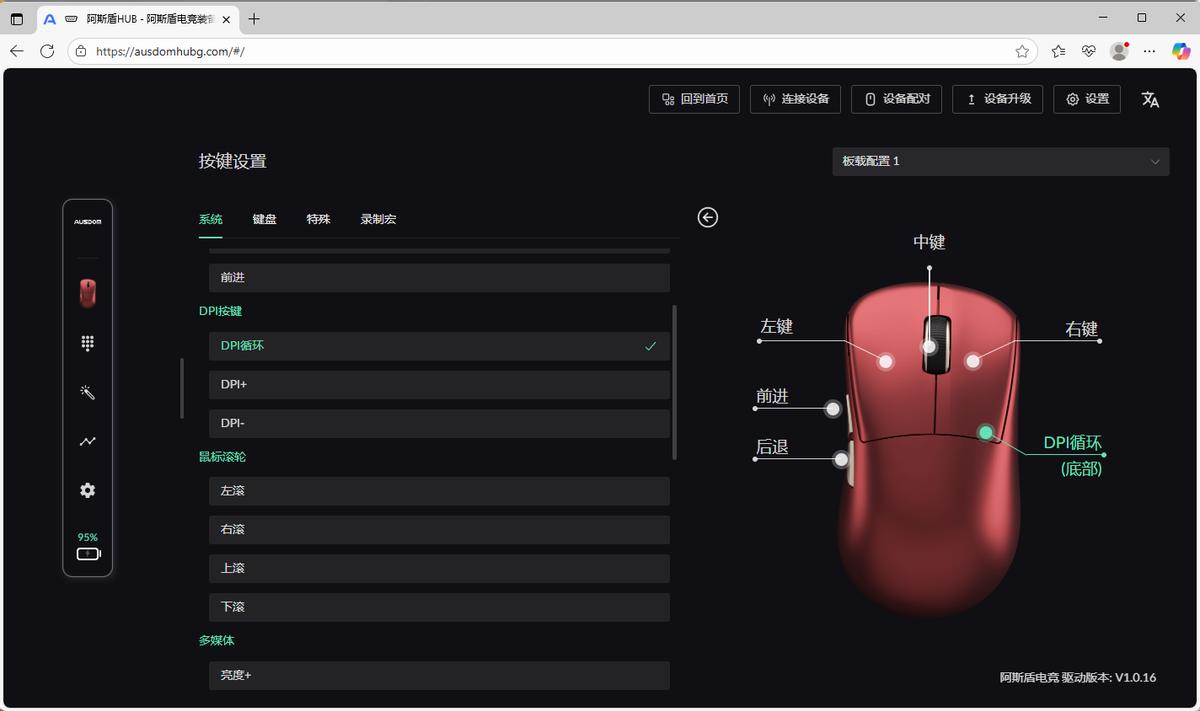Select the DPI+ binding option

pos(438,384)
